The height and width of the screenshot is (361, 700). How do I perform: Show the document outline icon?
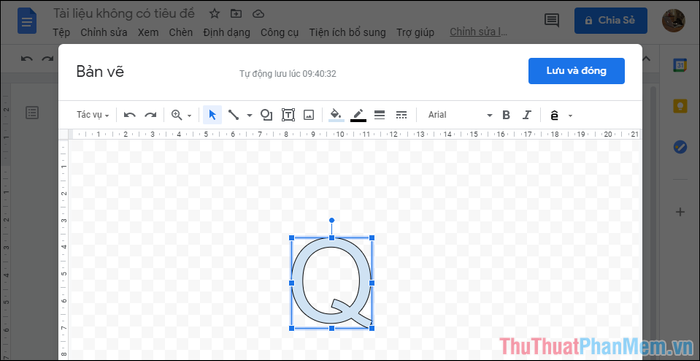[x=32, y=113]
